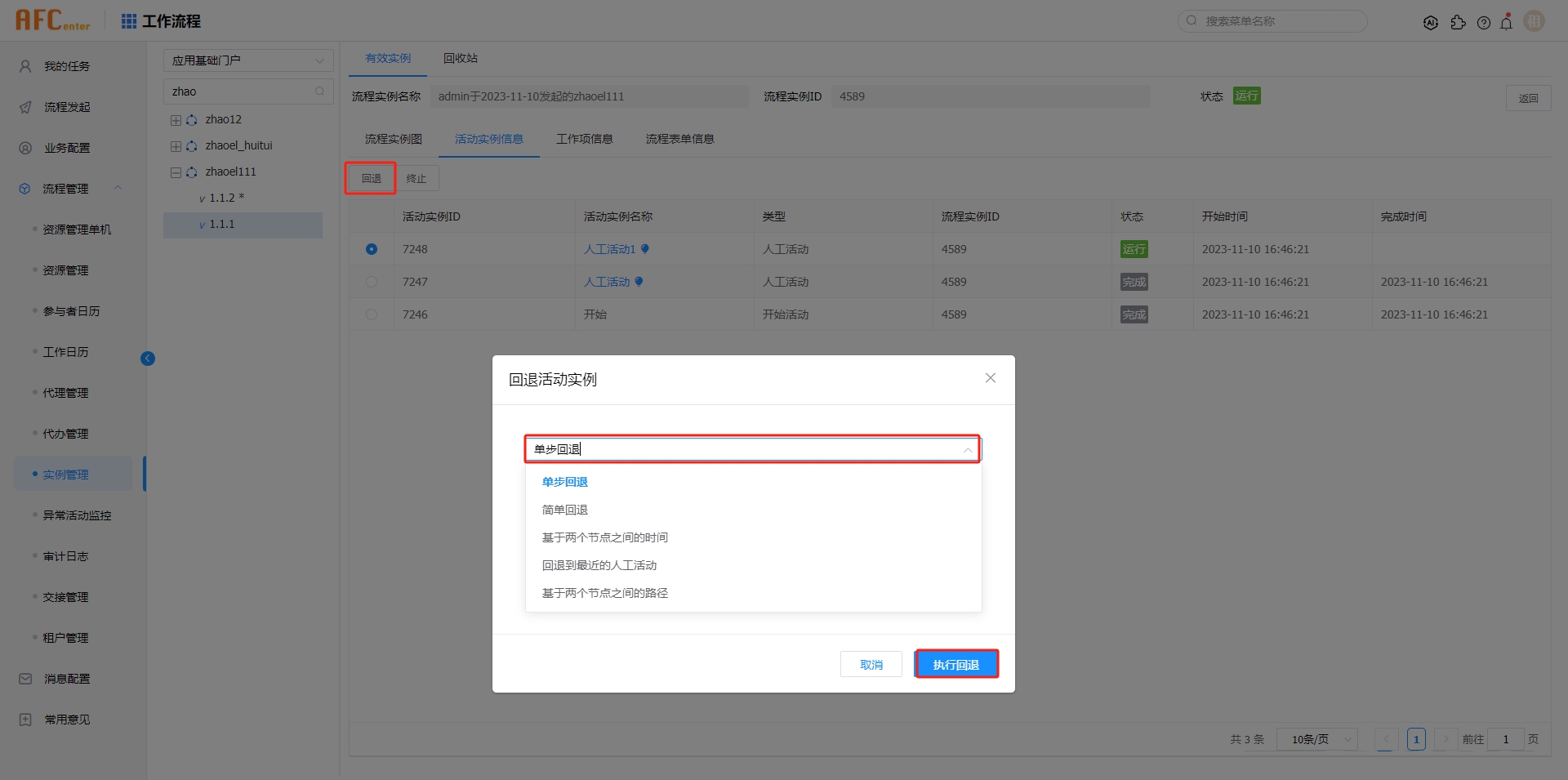The width and height of the screenshot is (1568, 780).
Task: Select the 我的任务 person icon in sidebar
Action: (24, 66)
